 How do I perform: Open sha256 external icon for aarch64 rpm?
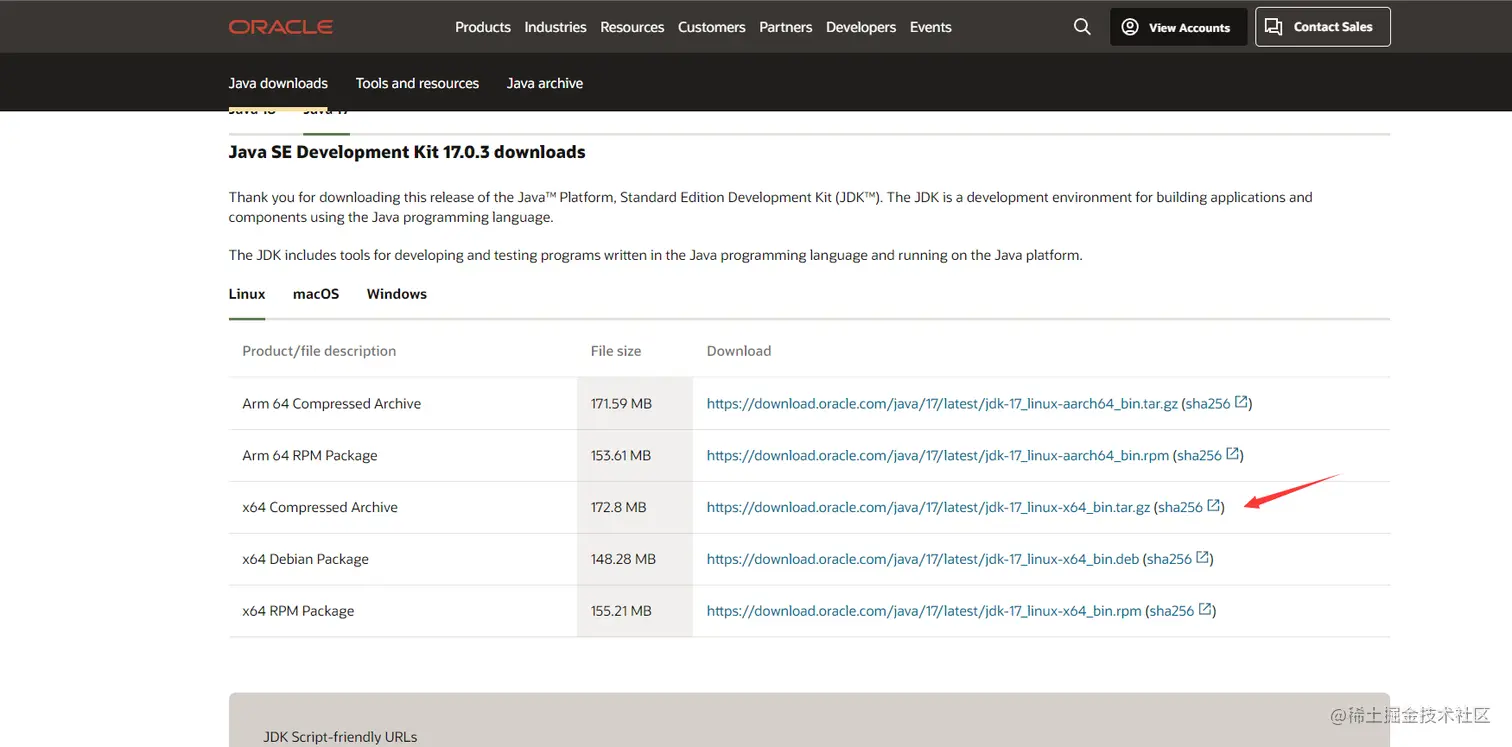coord(1233,455)
